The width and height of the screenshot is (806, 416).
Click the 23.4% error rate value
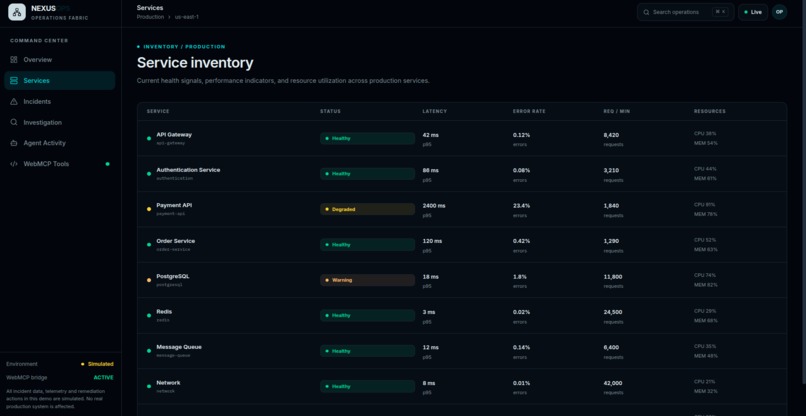pyautogui.click(x=521, y=206)
